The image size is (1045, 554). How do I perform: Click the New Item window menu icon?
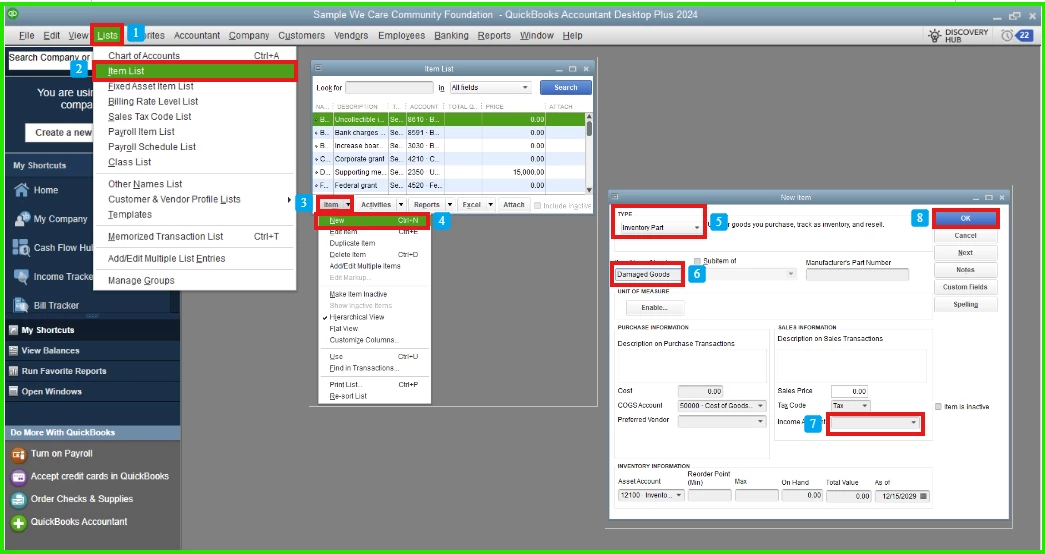click(x=615, y=197)
